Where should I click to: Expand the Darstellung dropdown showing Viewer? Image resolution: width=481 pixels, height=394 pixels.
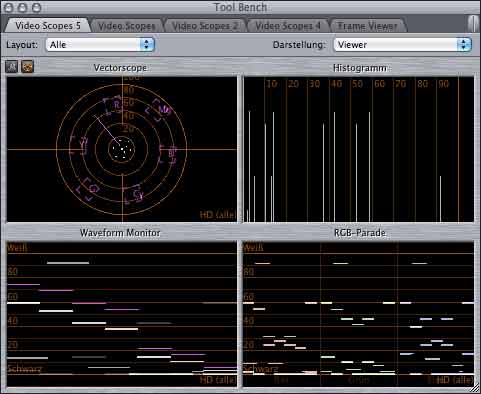402,45
